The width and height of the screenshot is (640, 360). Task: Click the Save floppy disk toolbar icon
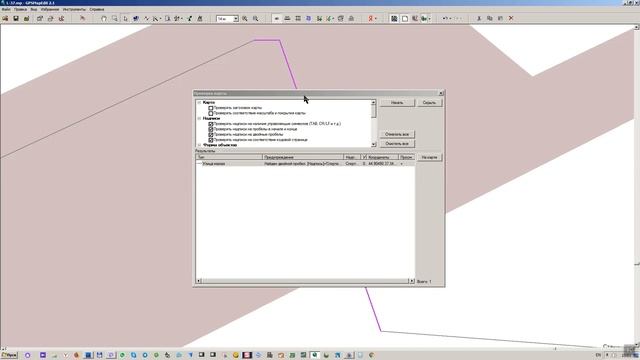[16, 18]
